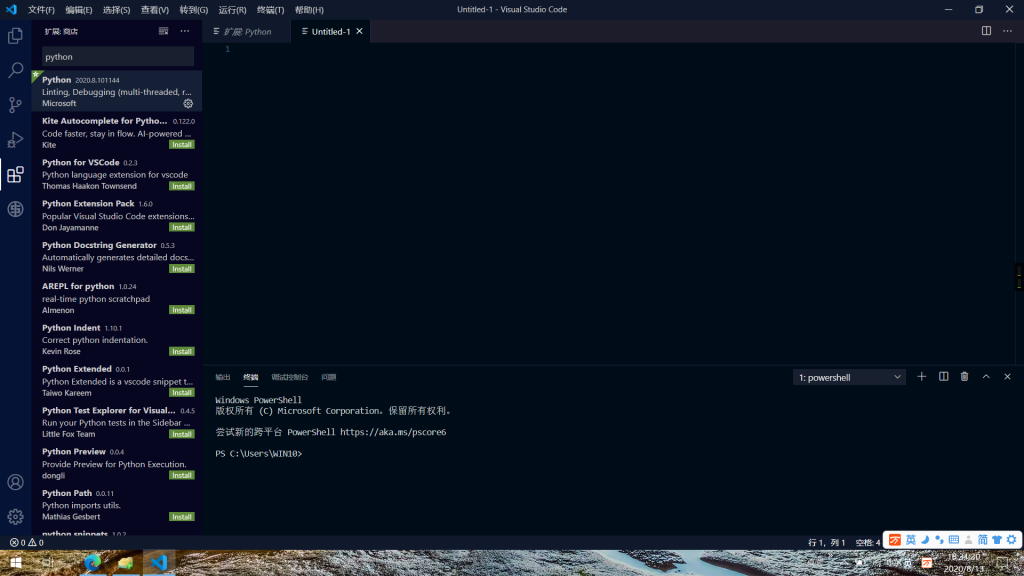This screenshot has height=576, width=1024.
Task: Open the Run and Debug view
Action: (x=15, y=139)
